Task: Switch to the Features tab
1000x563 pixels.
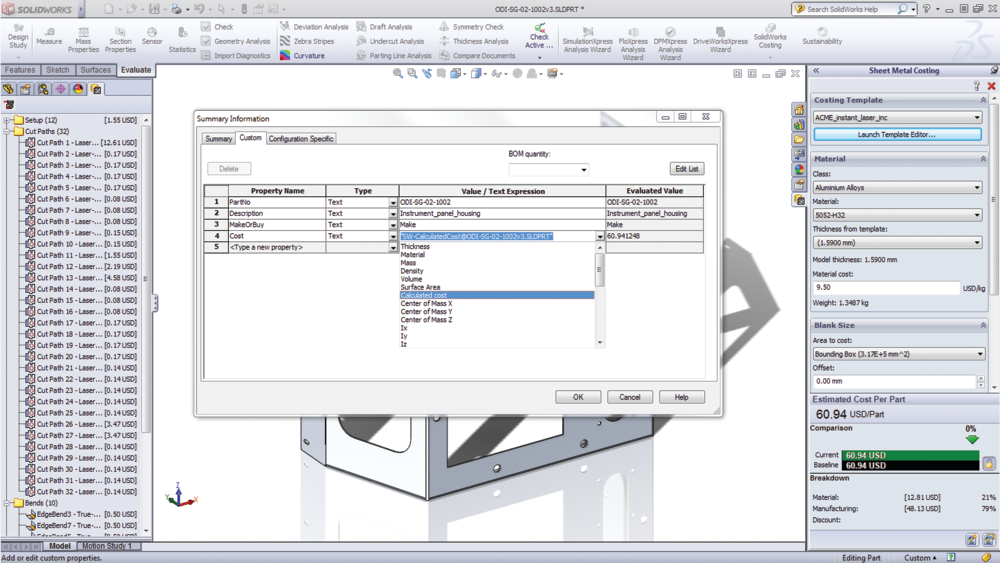Action: [x=20, y=70]
